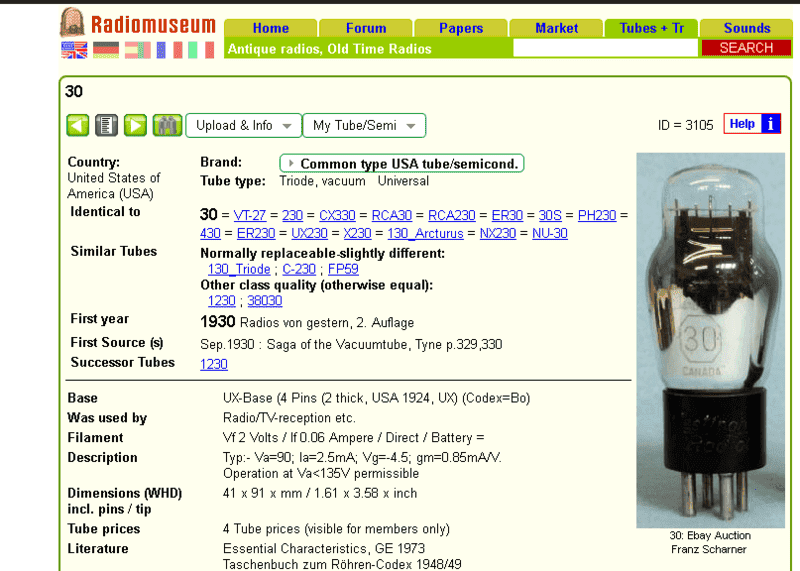This screenshot has height=571, width=800.
Task: Open the 430 tube link
Action: click(210, 233)
